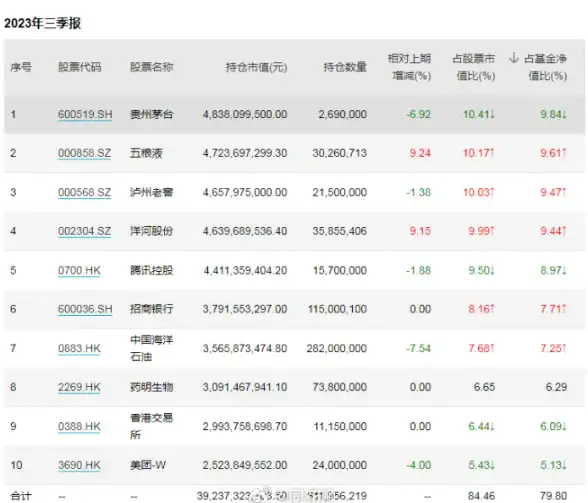The height and width of the screenshot is (503, 588).
Task: Select market value 4,639,689,536.40
Action: pos(245,231)
